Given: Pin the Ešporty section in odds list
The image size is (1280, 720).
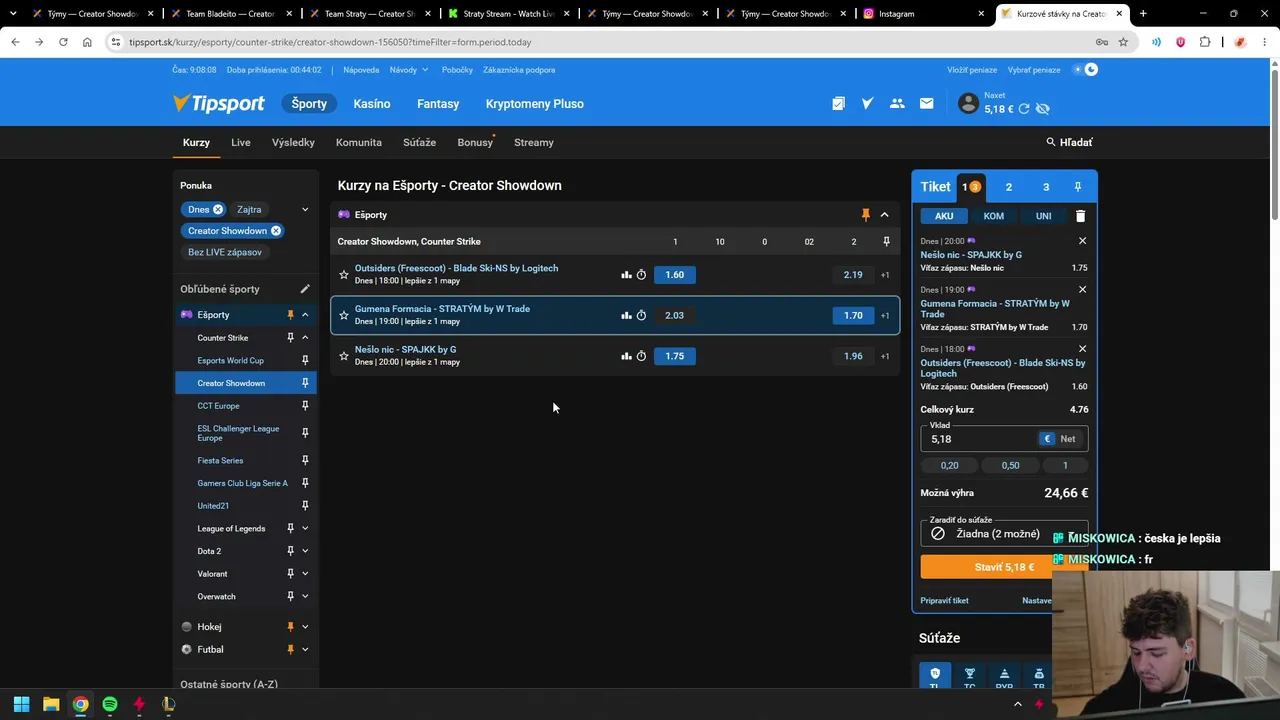Looking at the screenshot, I should (866, 215).
